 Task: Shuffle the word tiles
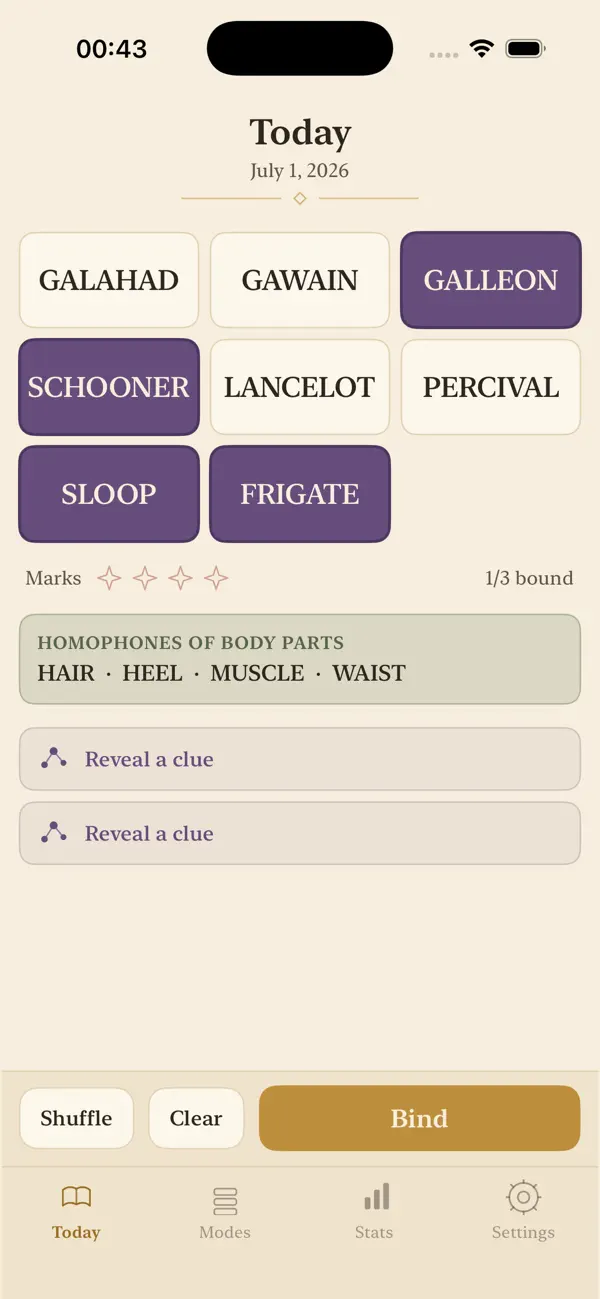pyautogui.click(x=76, y=1118)
